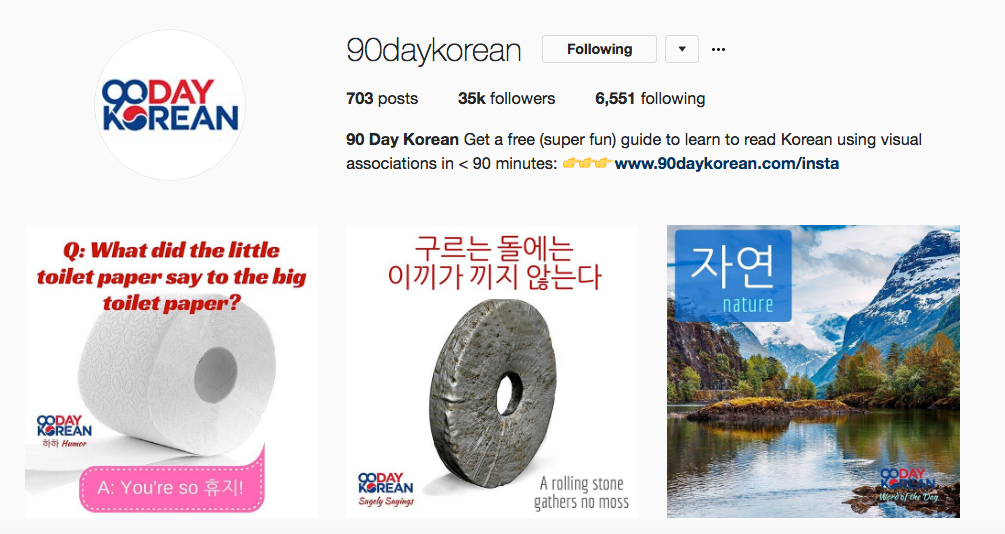This screenshot has height=534, width=1005.
Task: Click the Sagely Sayings logo on stone post
Action: [x=386, y=489]
